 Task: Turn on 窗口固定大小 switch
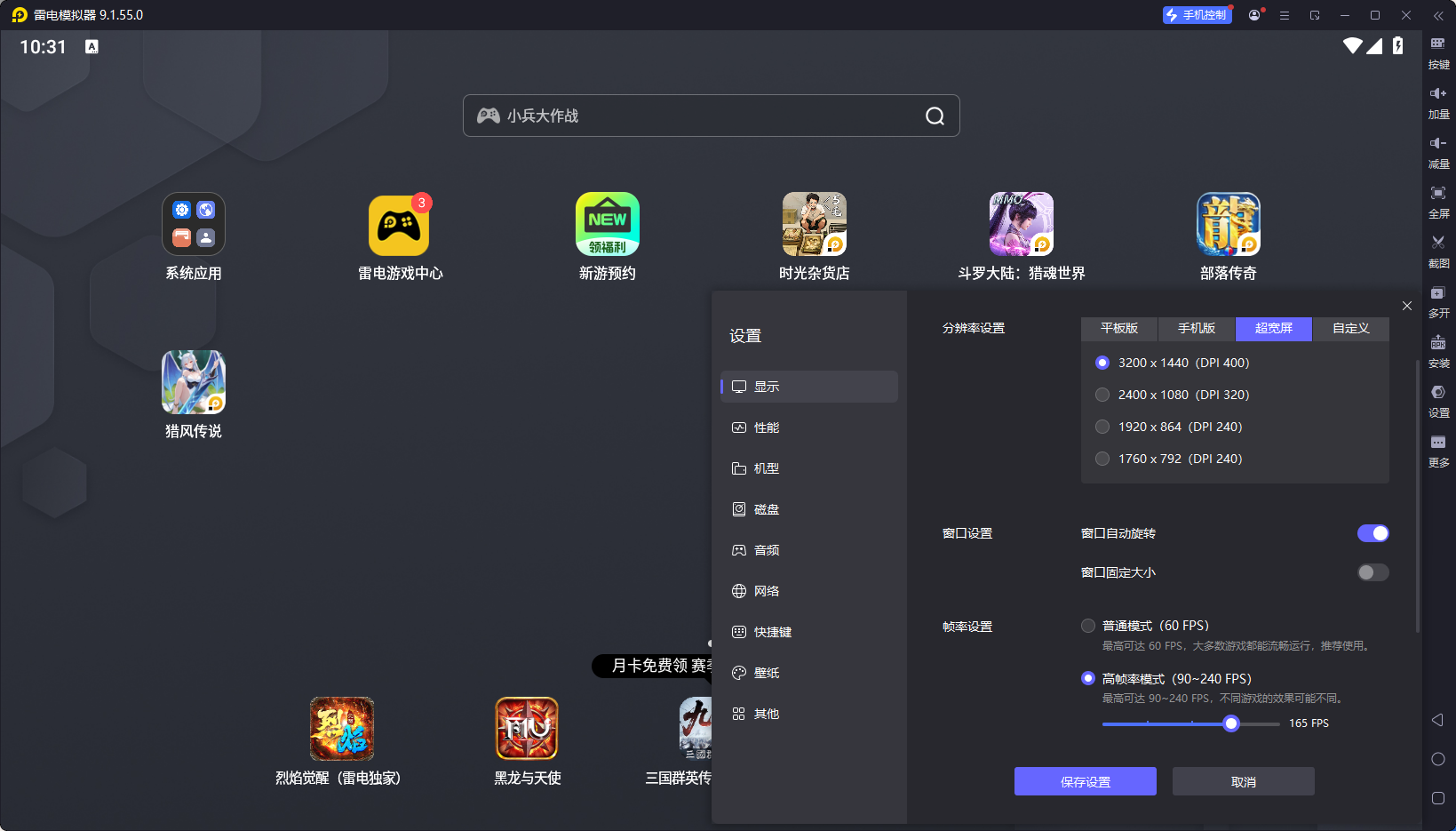1372,572
